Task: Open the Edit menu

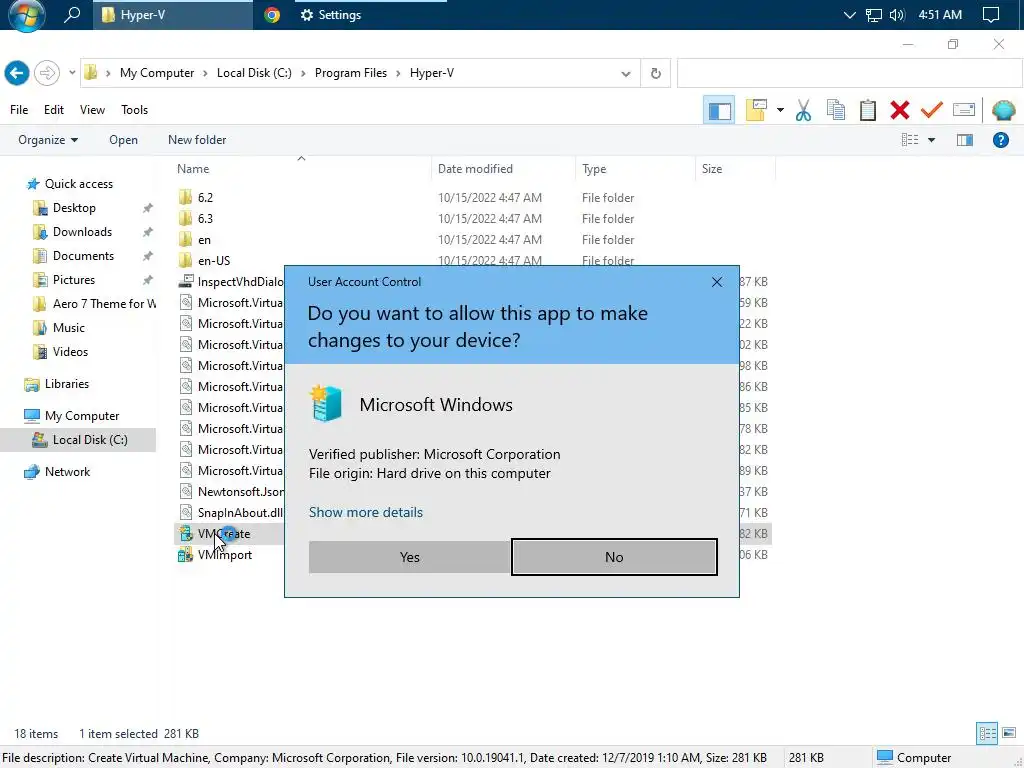Action: click(x=54, y=110)
